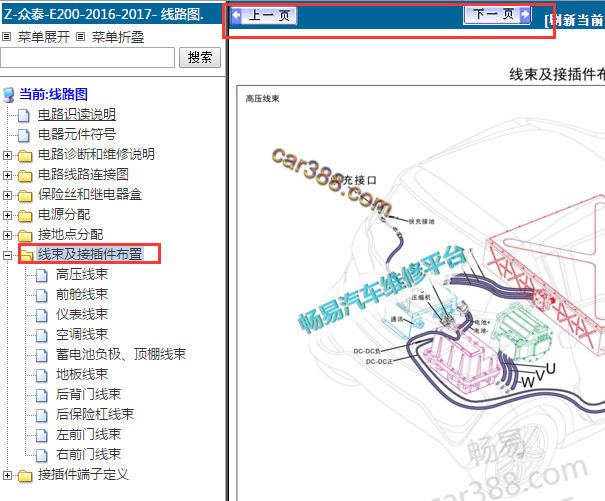The image size is (605, 501).
Task: Open the 右前门线束 page
Action: pyautogui.click(x=88, y=454)
